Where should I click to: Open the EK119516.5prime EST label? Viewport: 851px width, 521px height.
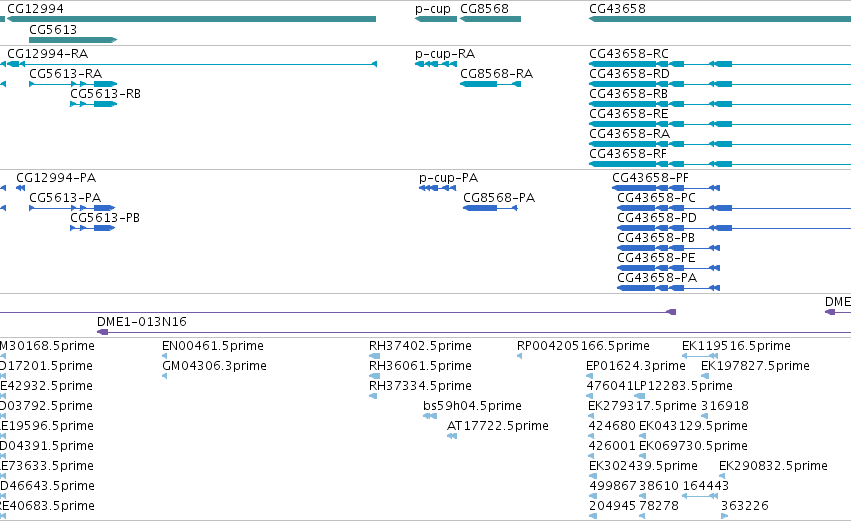tap(736, 346)
